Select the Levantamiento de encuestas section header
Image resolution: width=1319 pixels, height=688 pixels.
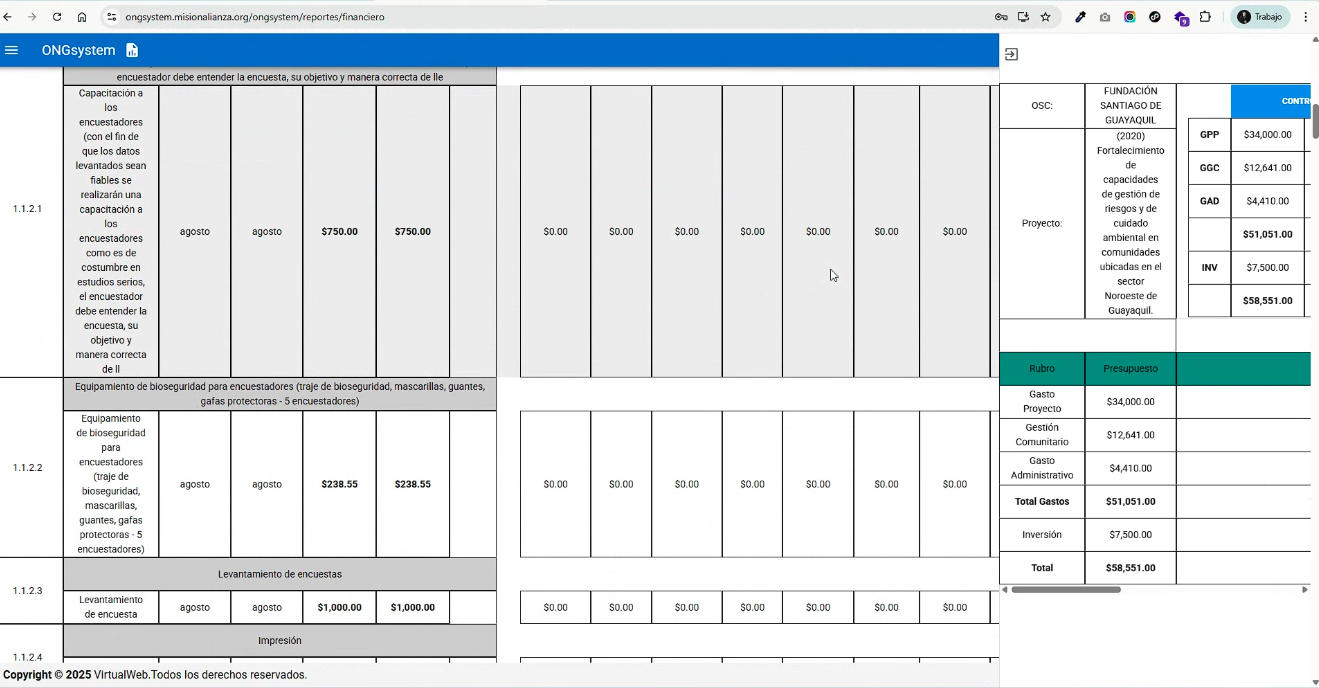tap(279, 574)
